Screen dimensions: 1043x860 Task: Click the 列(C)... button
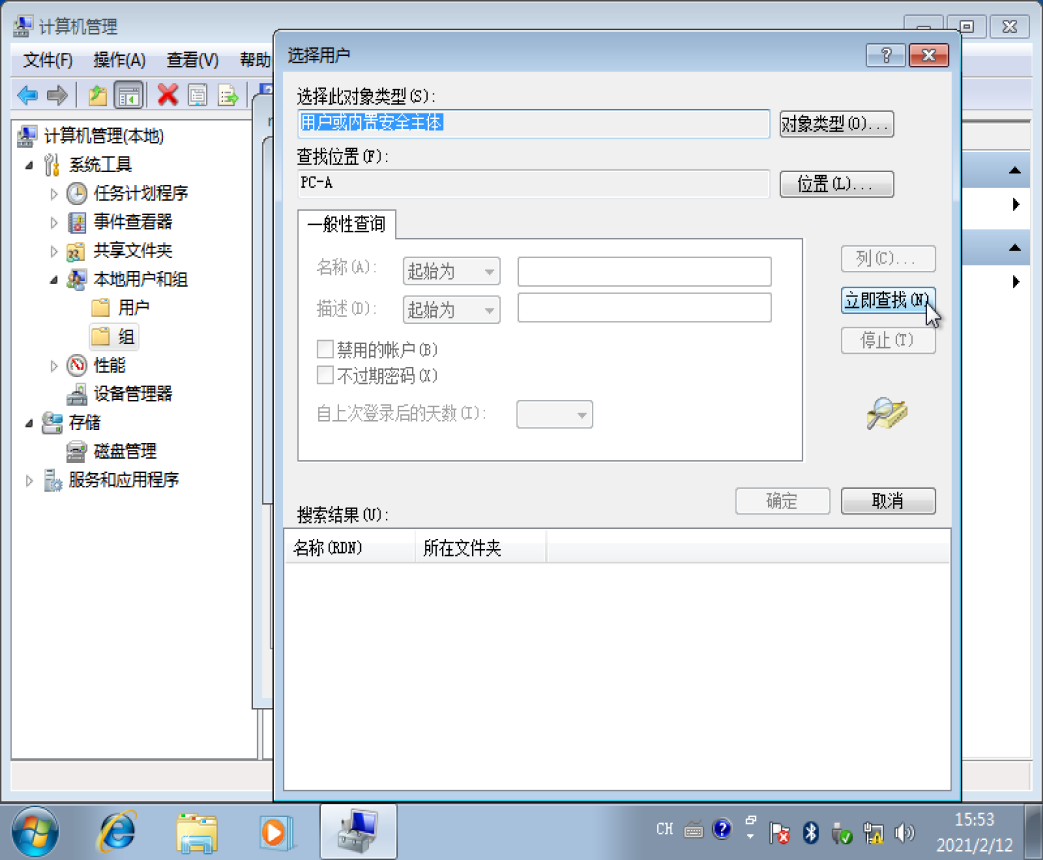point(888,259)
